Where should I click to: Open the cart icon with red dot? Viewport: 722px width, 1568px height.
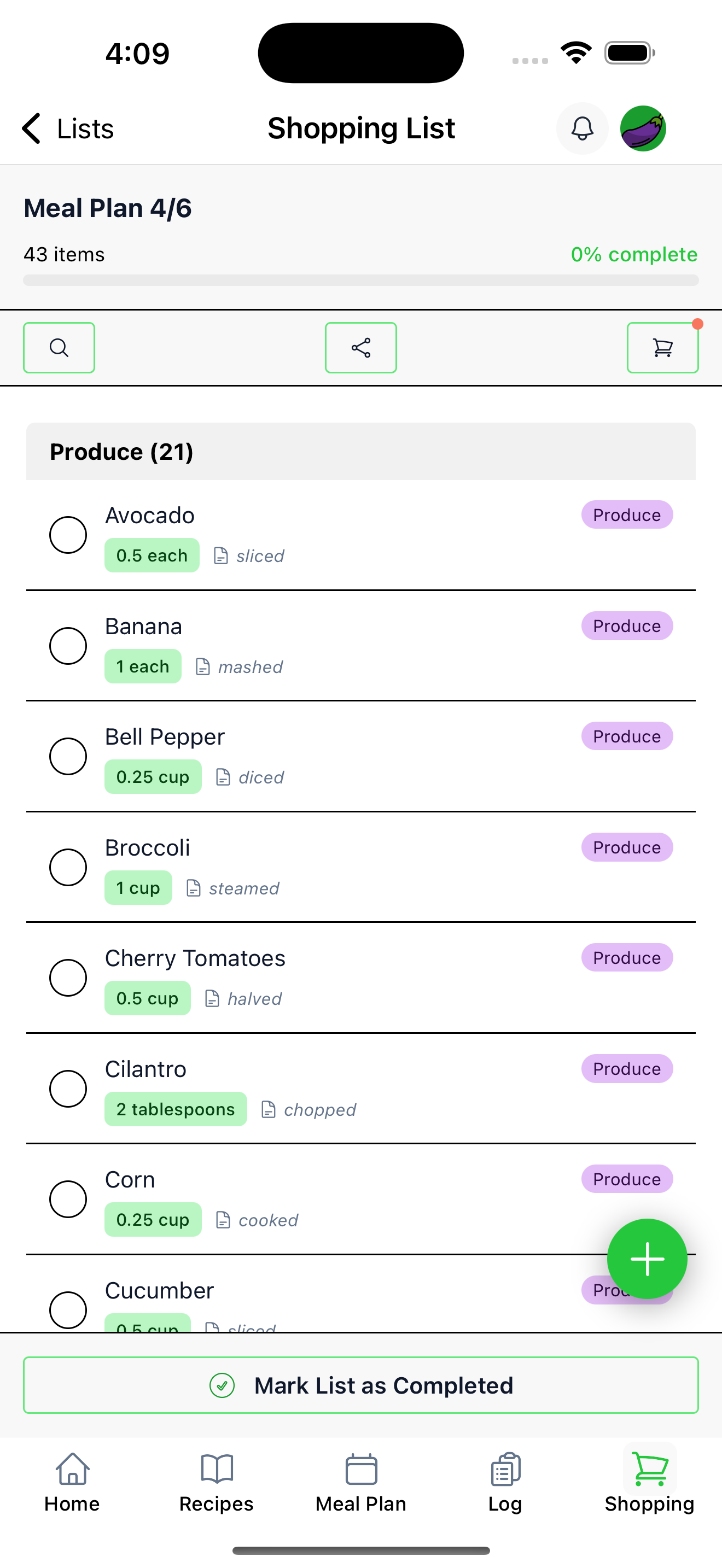pyautogui.click(x=662, y=348)
